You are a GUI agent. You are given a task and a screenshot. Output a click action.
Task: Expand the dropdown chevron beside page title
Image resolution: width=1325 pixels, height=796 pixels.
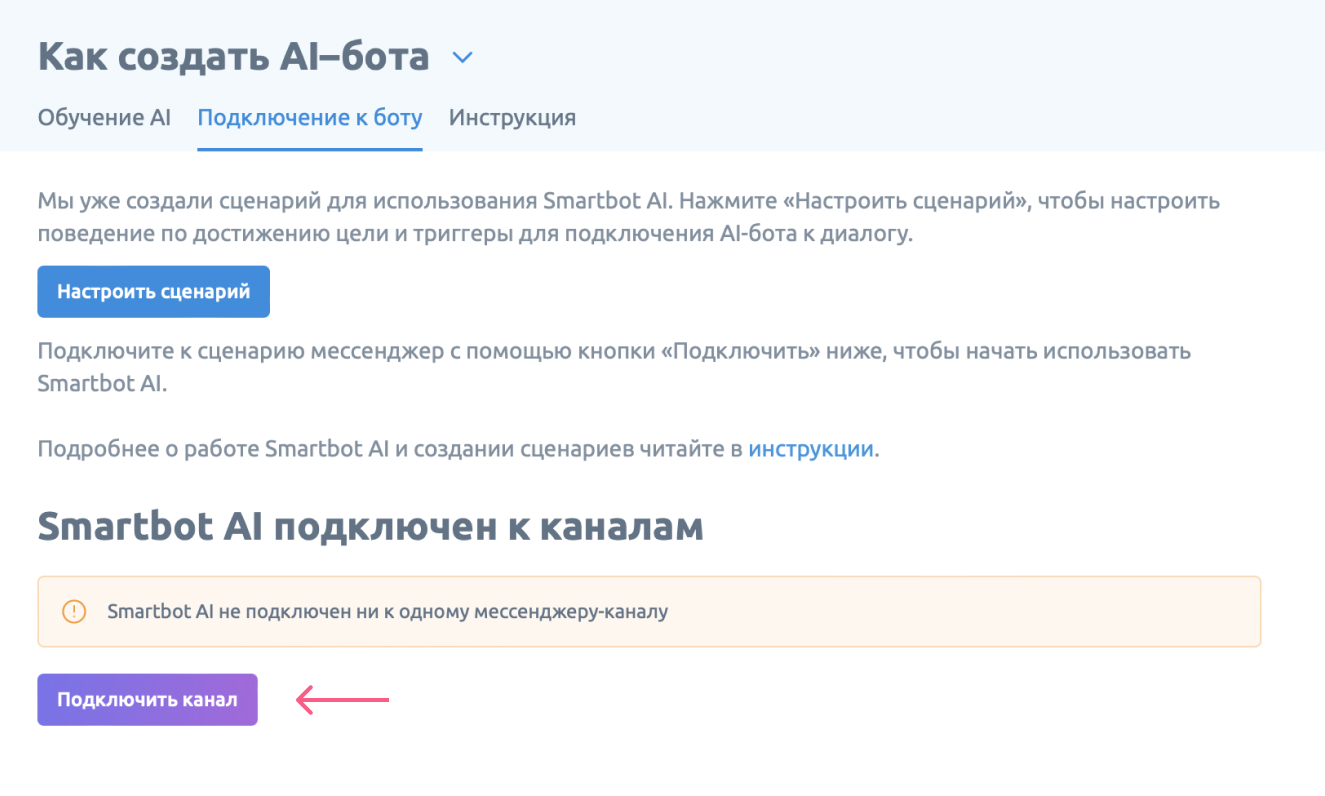pos(462,58)
